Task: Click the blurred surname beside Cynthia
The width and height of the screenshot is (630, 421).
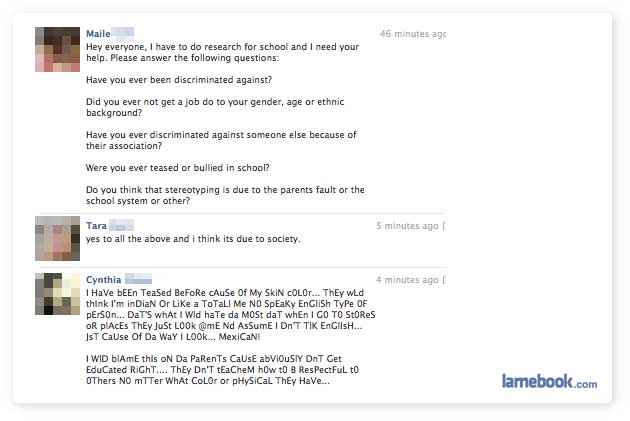Action: pos(139,279)
